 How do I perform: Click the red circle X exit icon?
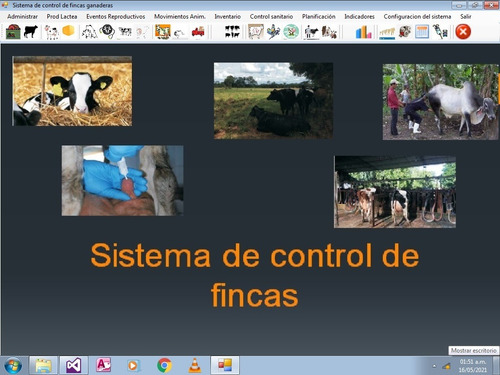(x=463, y=32)
